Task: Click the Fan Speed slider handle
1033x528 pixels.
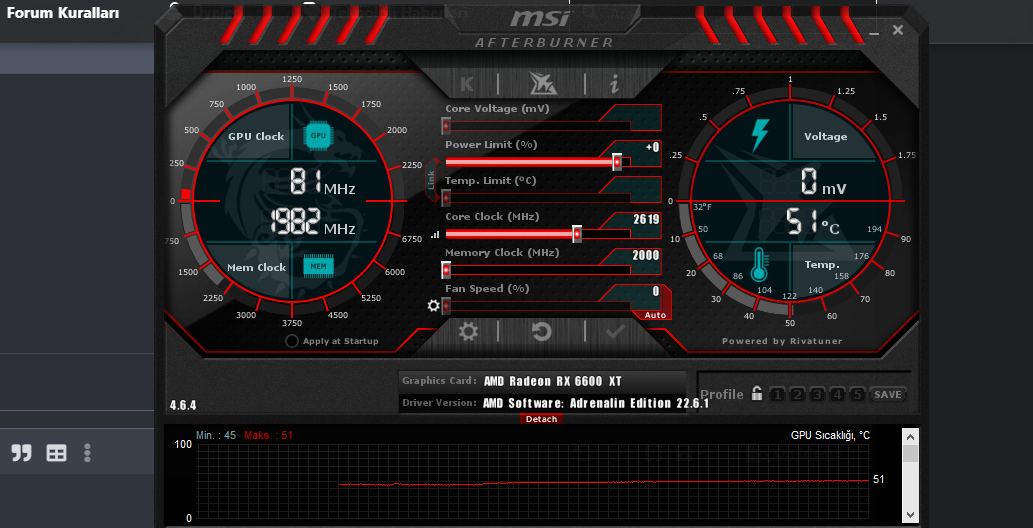Action: [x=446, y=306]
